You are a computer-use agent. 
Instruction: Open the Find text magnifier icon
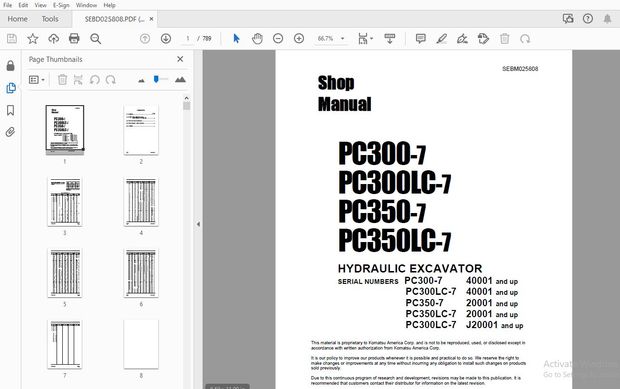tap(95, 38)
